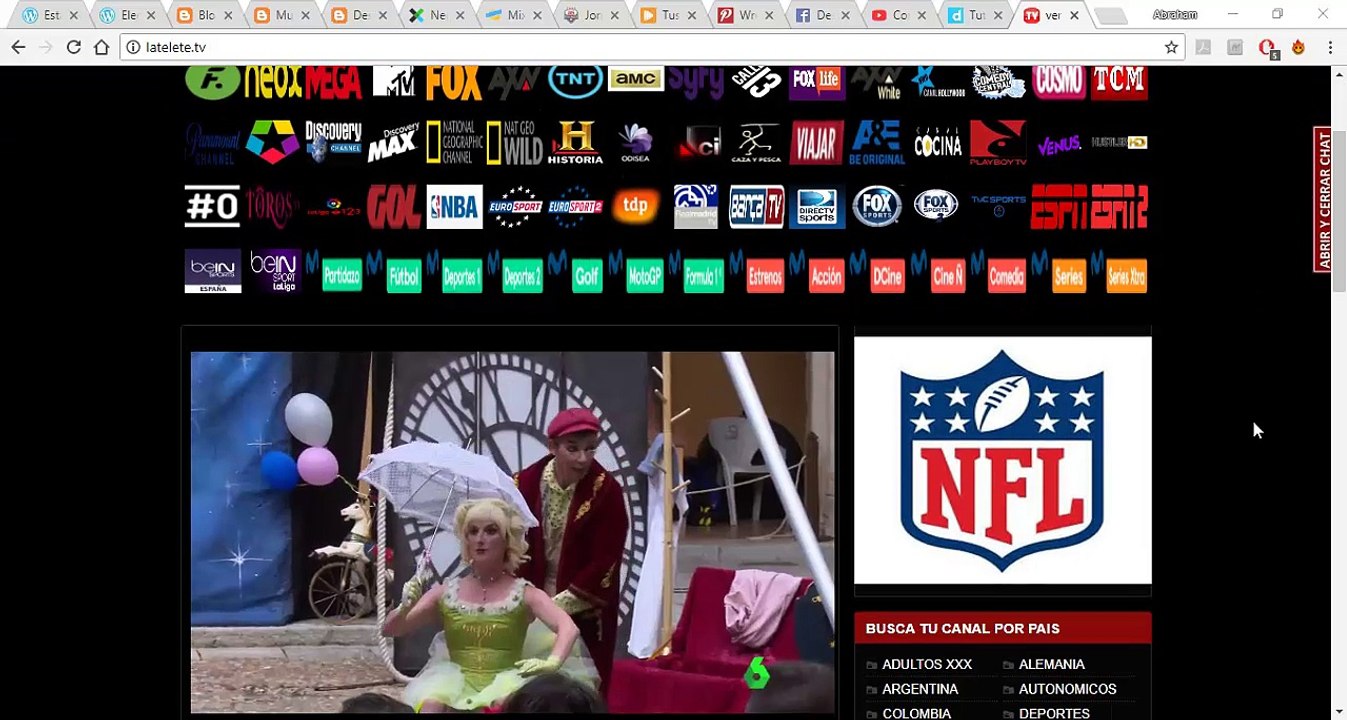1347x720 pixels.
Task: Select the Historia channel logo
Action: [575, 143]
